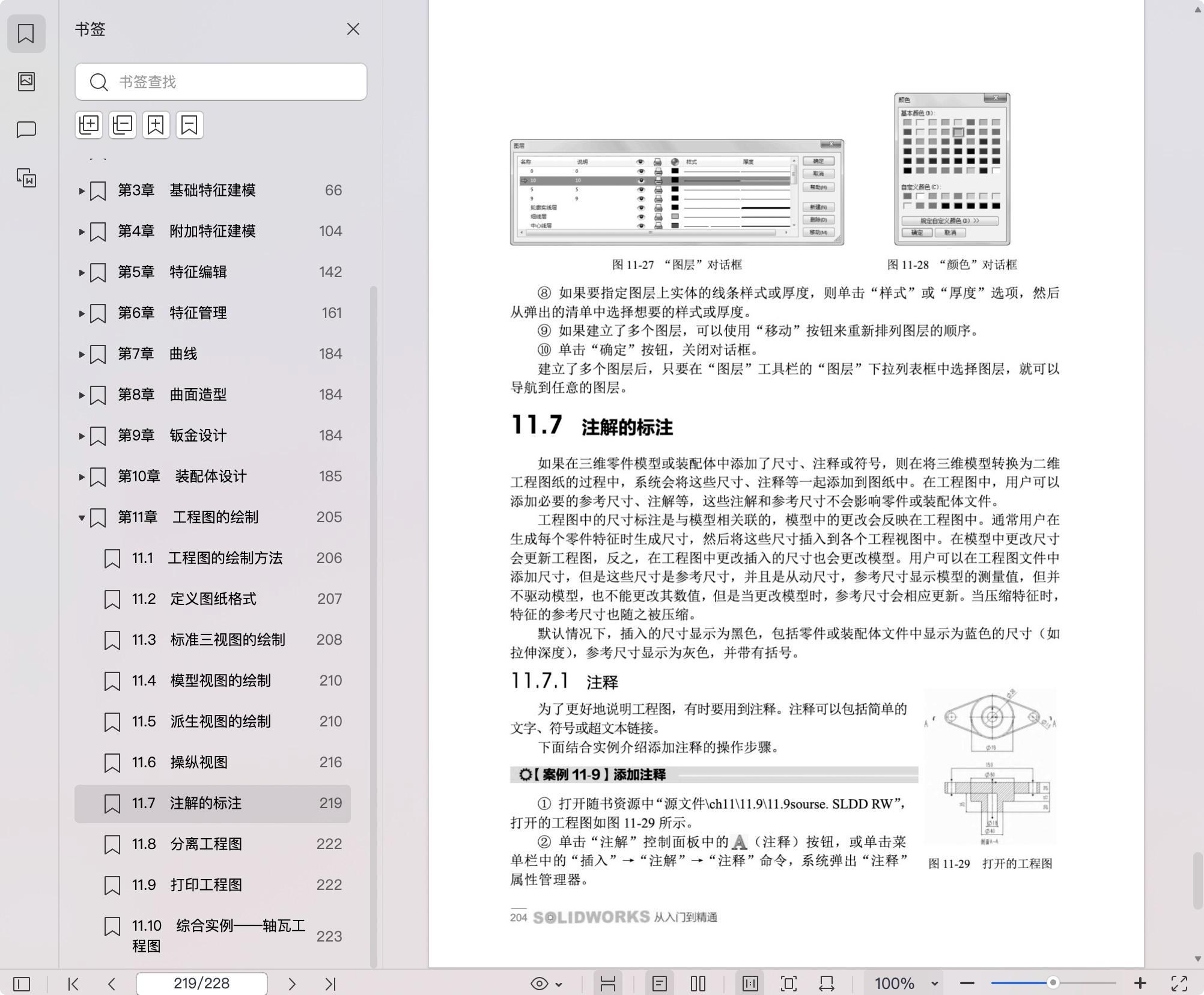
Task: Expand the 第6章 特征管理 bookmark
Action: 82,314
